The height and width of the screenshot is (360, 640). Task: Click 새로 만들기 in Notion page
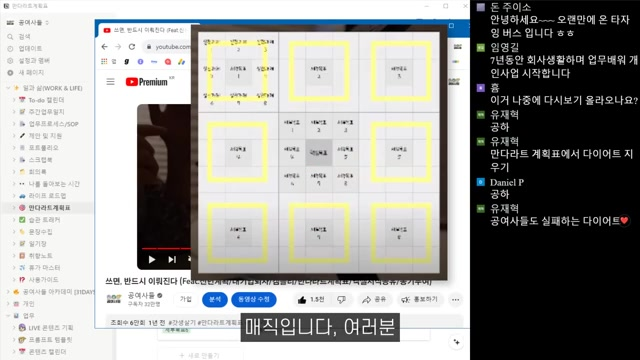[x=199, y=356]
